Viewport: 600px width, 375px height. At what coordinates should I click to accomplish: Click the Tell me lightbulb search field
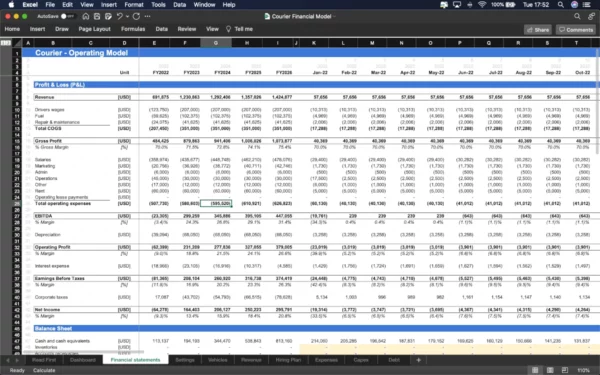(240, 29)
